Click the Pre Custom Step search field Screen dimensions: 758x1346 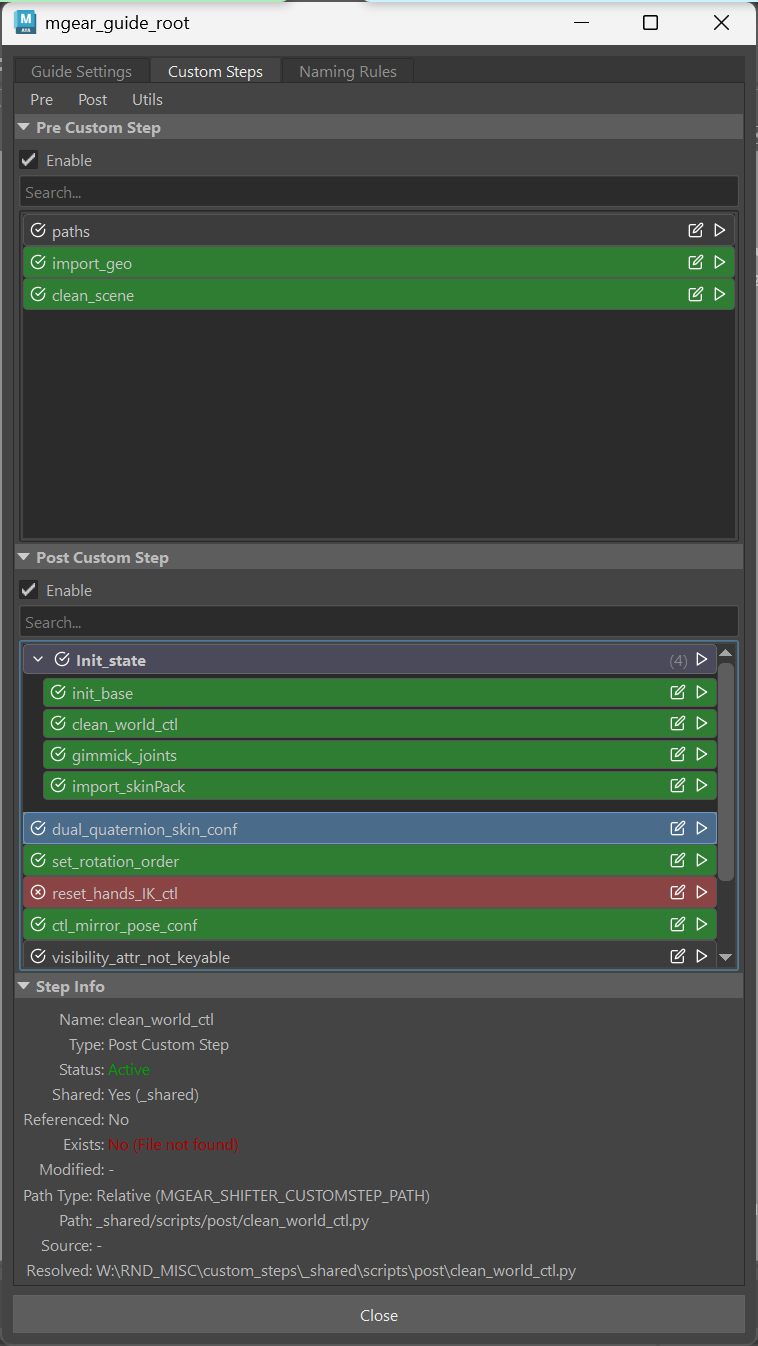pos(379,192)
